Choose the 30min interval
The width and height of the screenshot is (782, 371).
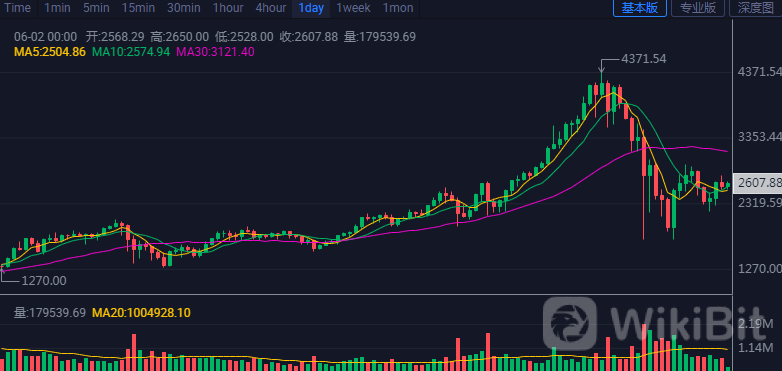(x=184, y=8)
